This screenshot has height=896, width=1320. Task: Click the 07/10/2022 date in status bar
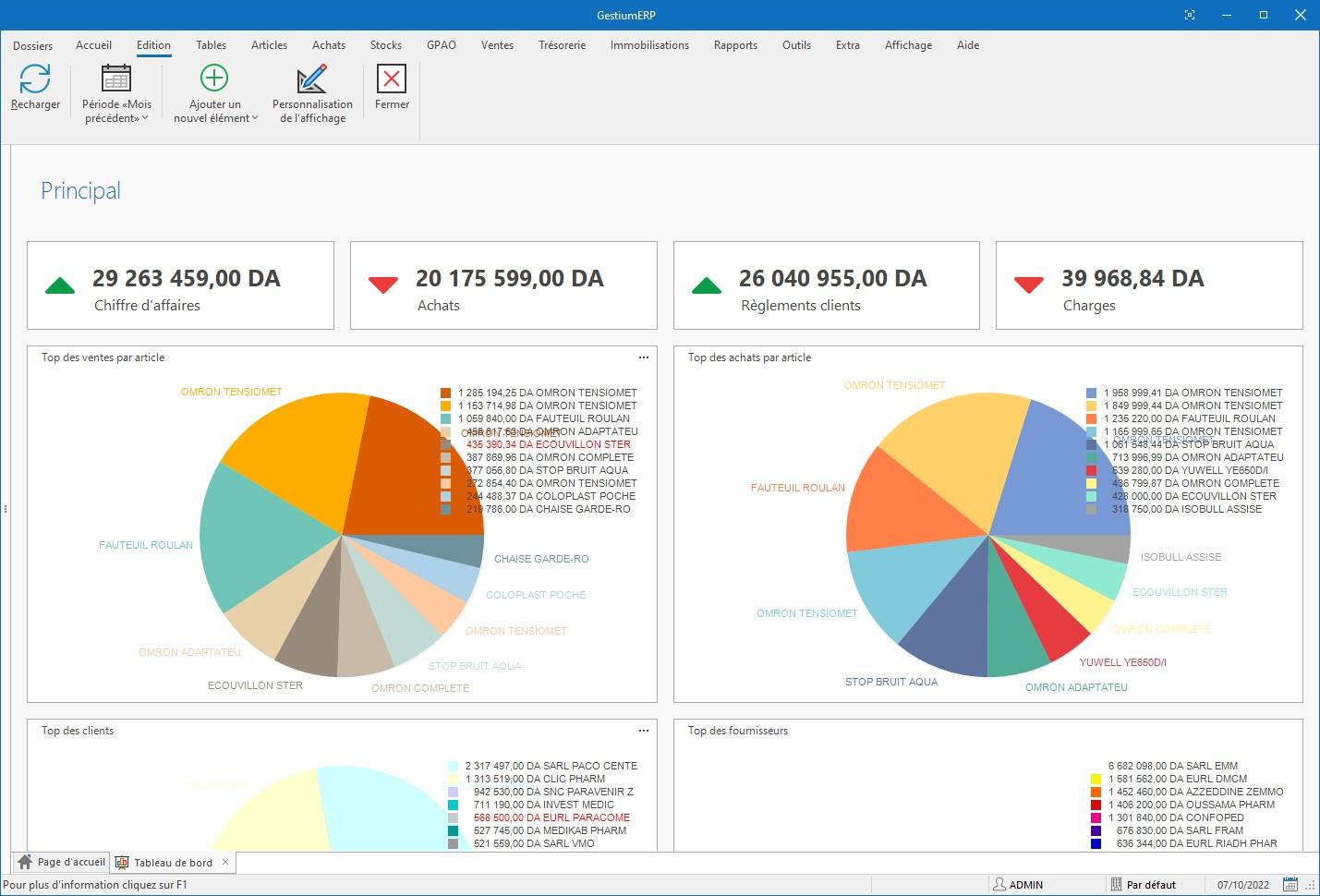(1243, 885)
